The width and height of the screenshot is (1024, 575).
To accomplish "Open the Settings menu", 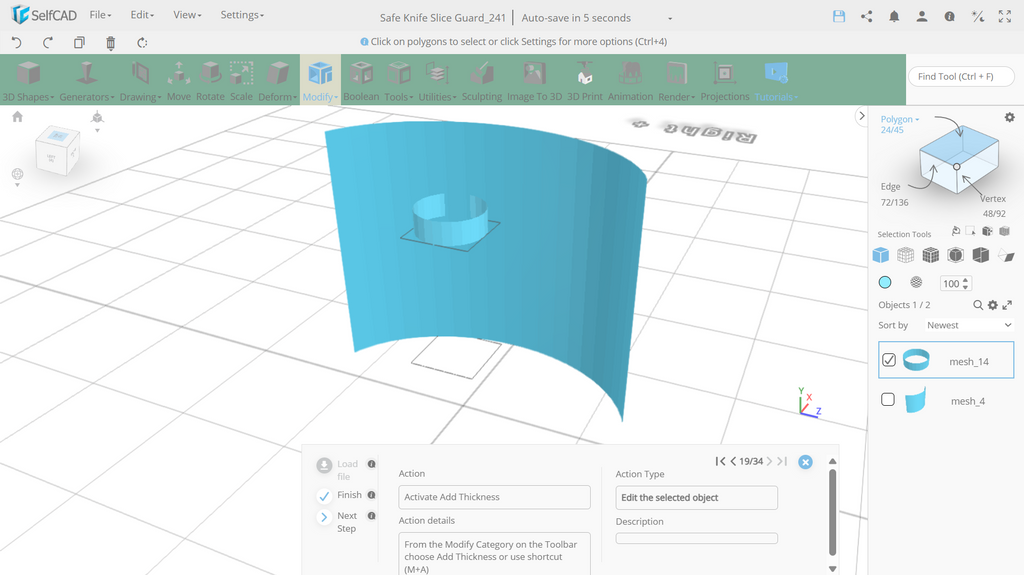I will point(242,14).
